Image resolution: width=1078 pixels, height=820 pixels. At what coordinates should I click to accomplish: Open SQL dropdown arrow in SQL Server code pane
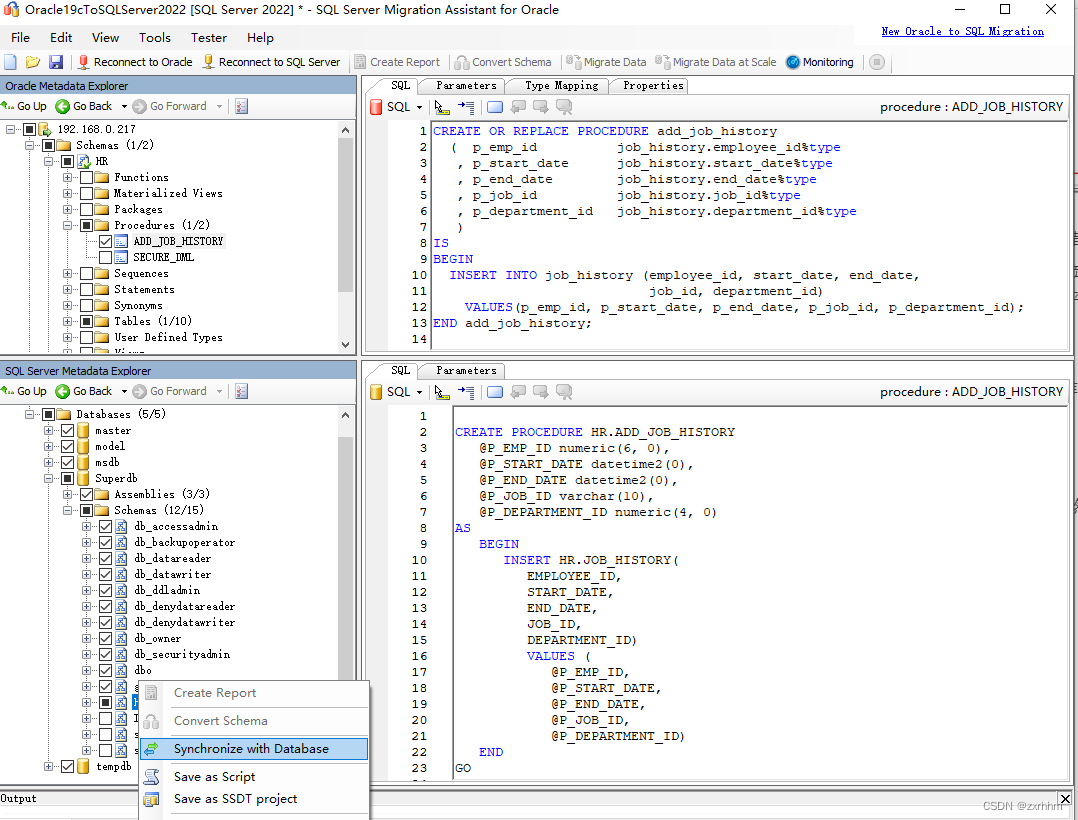419,392
